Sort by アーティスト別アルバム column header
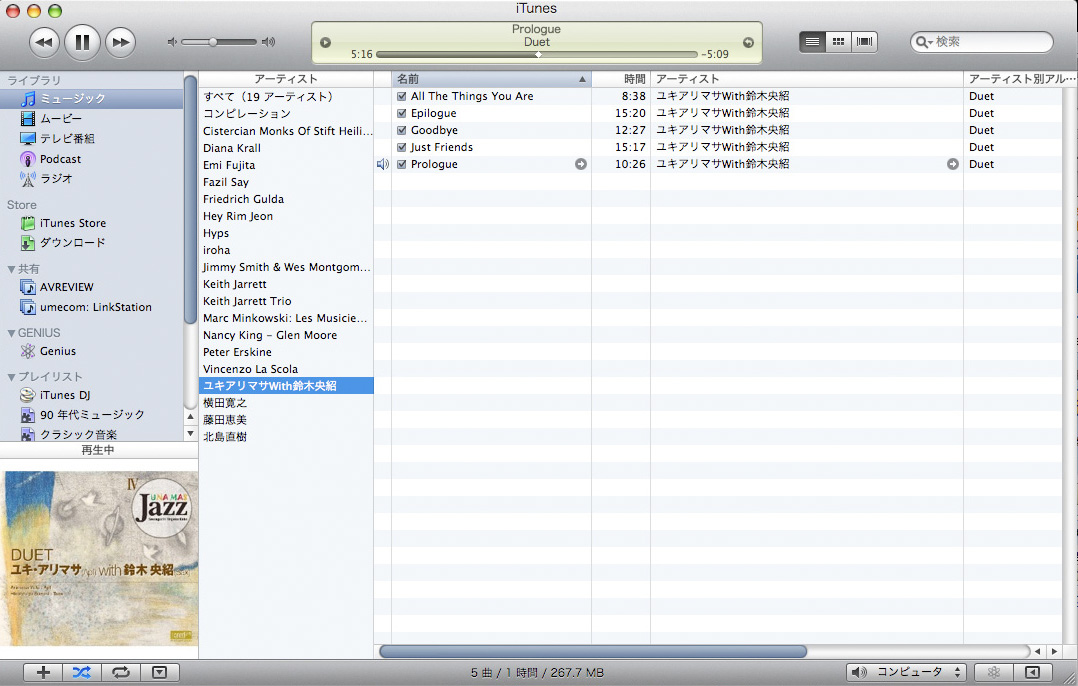This screenshot has width=1078, height=686. coord(1020,79)
